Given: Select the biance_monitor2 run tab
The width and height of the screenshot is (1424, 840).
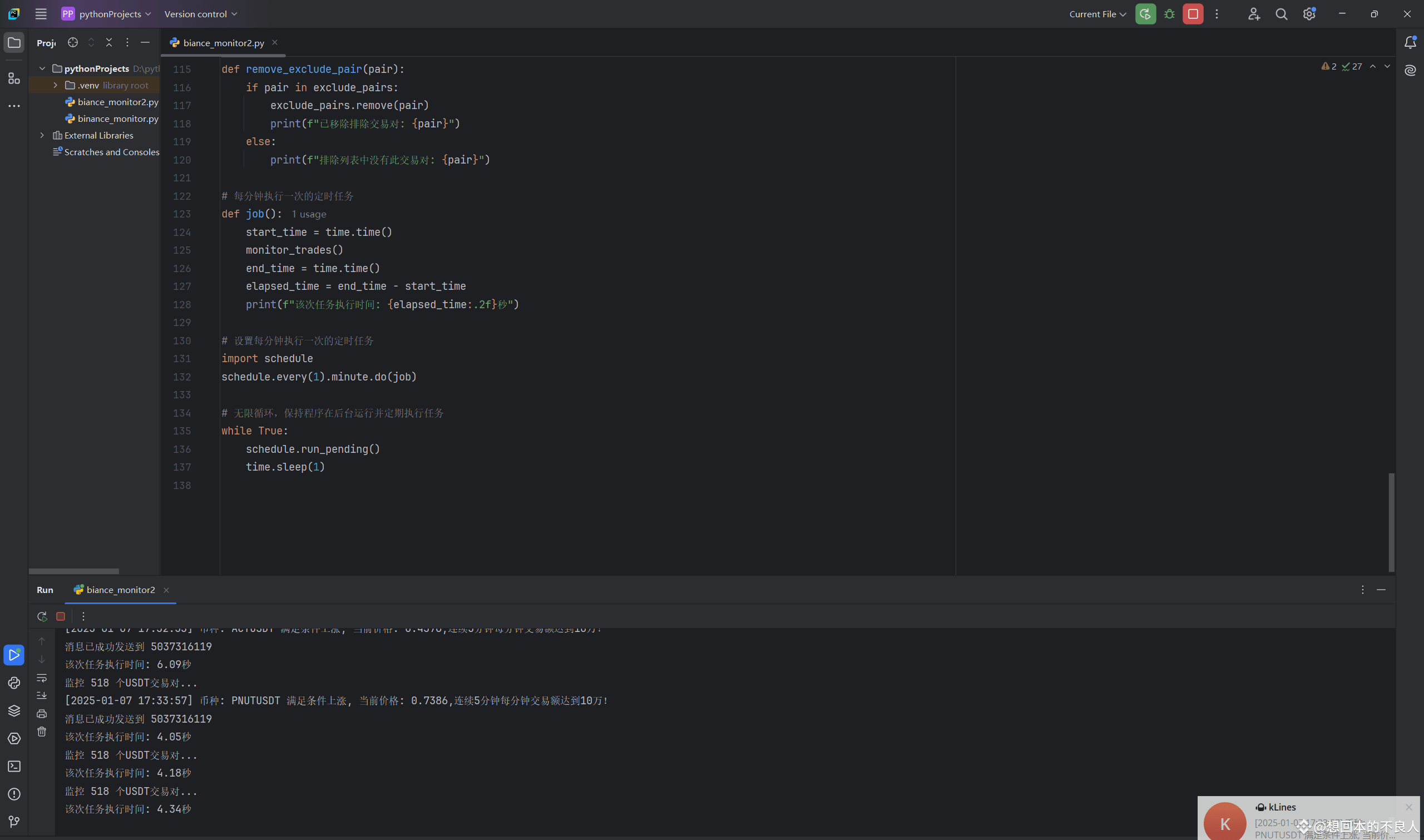Looking at the screenshot, I should click(x=120, y=590).
